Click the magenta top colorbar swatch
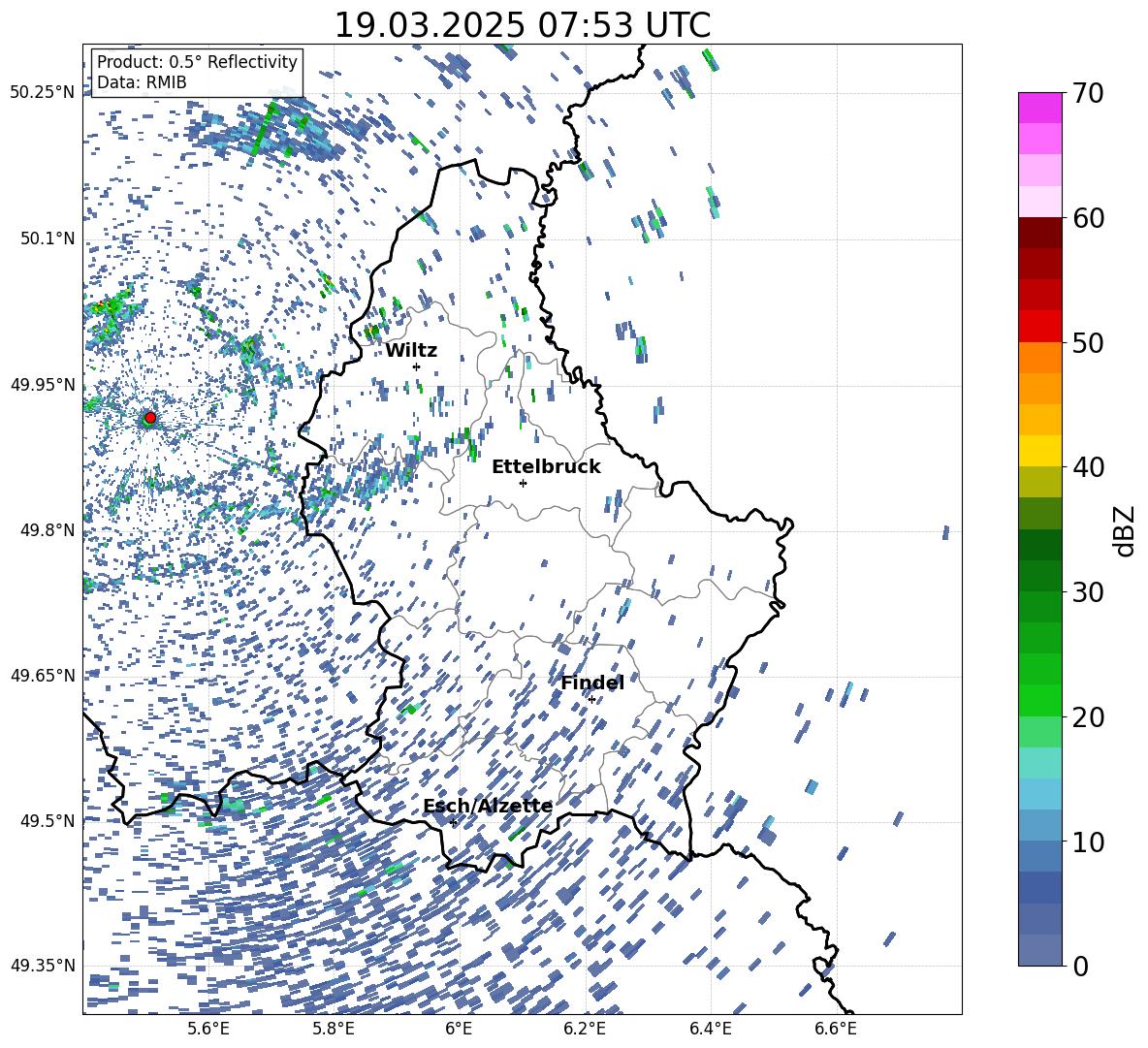Image resolution: width=1148 pixels, height=1048 pixels. click(x=1039, y=109)
